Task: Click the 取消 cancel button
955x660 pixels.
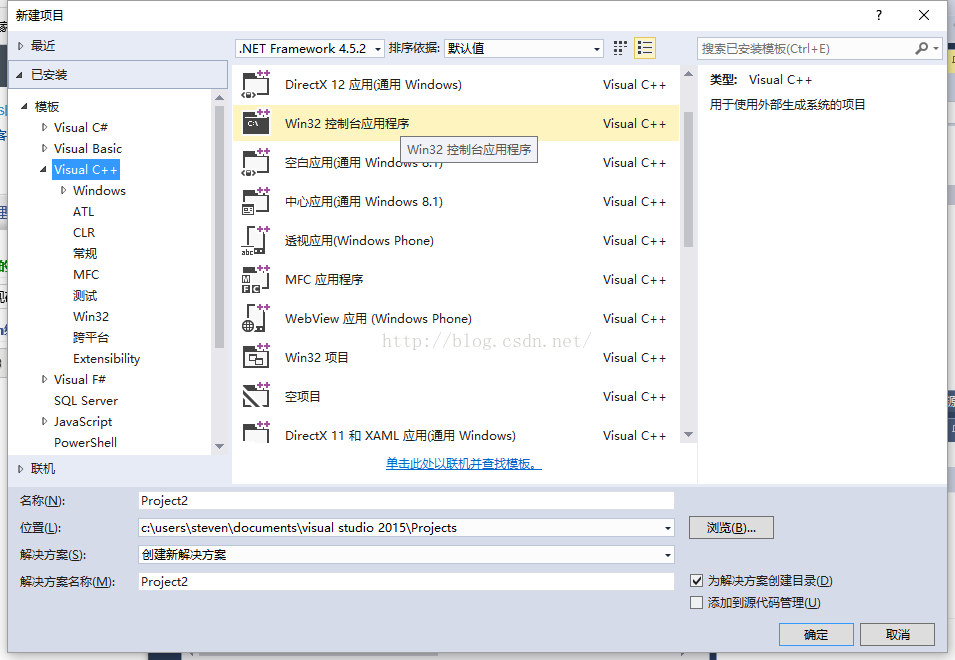Action: 898,634
